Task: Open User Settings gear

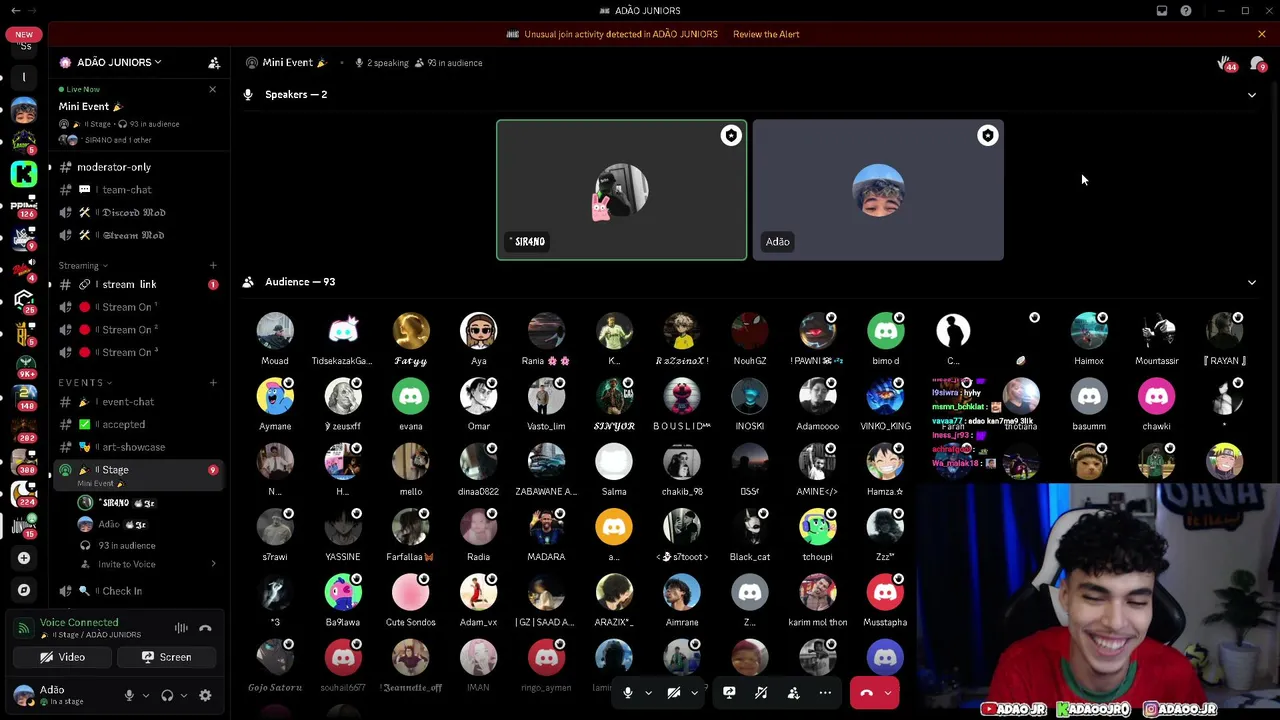Action: pos(205,696)
